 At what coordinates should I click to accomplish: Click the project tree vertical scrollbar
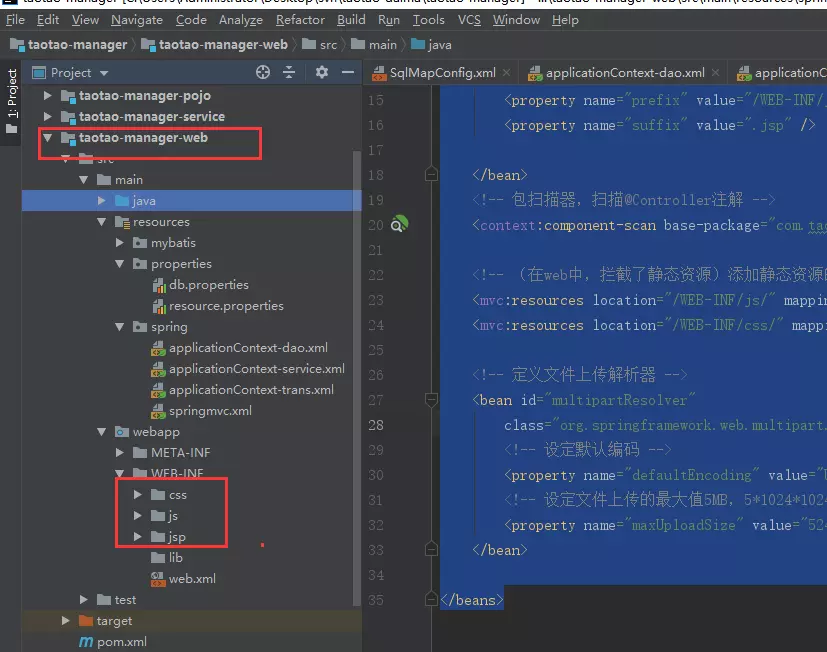click(x=357, y=377)
